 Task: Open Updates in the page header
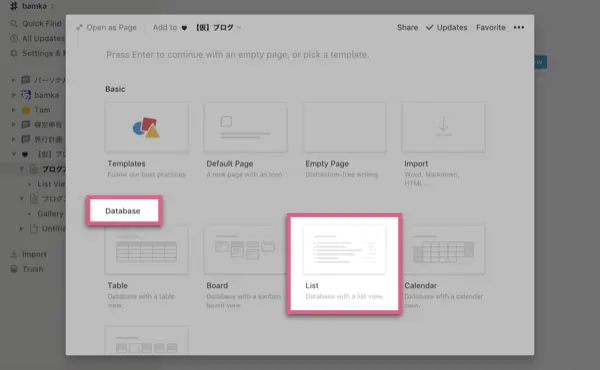tap(447, 28)
